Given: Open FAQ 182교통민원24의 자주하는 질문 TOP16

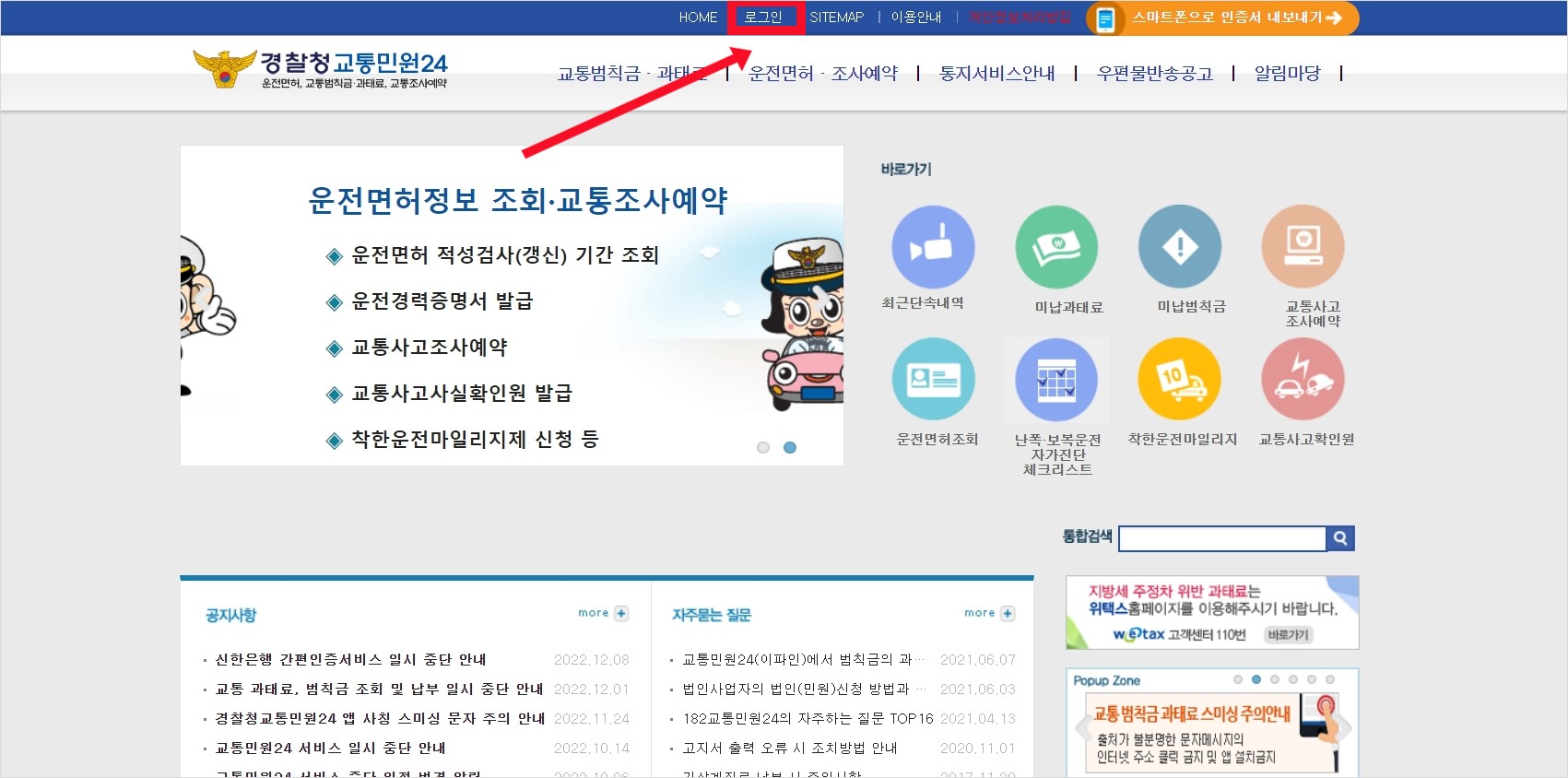Looking at the screenshot, I should (x=808, y=719).
